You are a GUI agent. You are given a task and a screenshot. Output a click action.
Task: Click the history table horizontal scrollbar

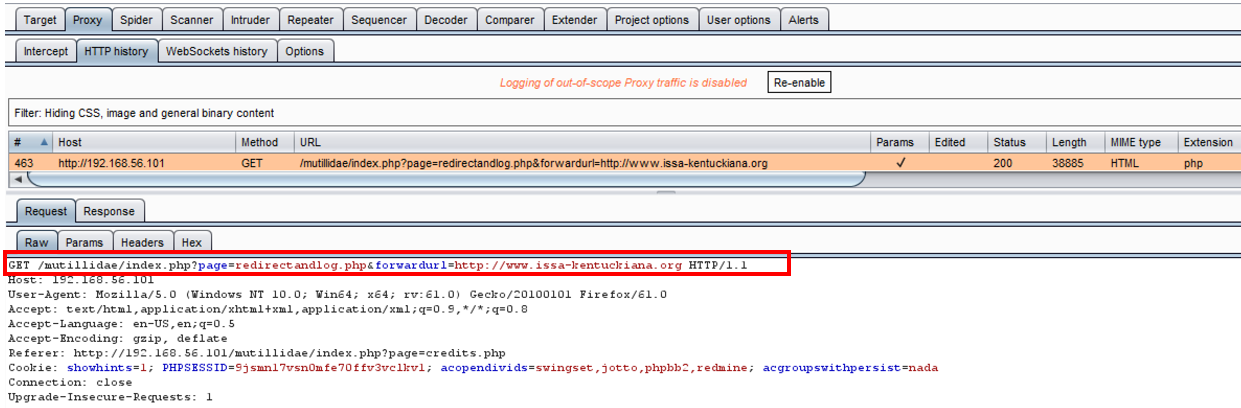pos(445,179)
